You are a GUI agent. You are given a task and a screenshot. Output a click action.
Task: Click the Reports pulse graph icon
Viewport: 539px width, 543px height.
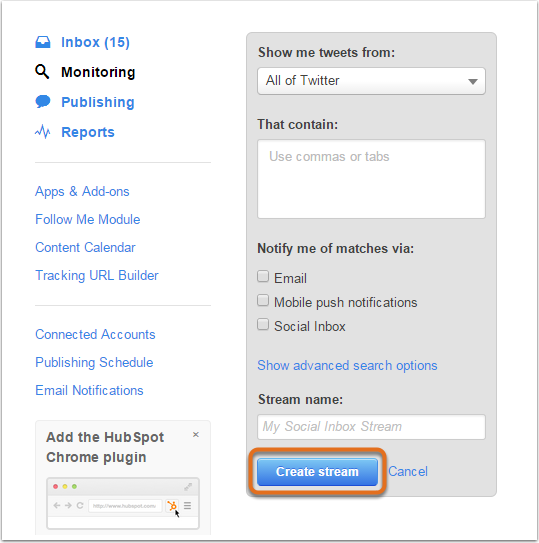pos(43,132)
